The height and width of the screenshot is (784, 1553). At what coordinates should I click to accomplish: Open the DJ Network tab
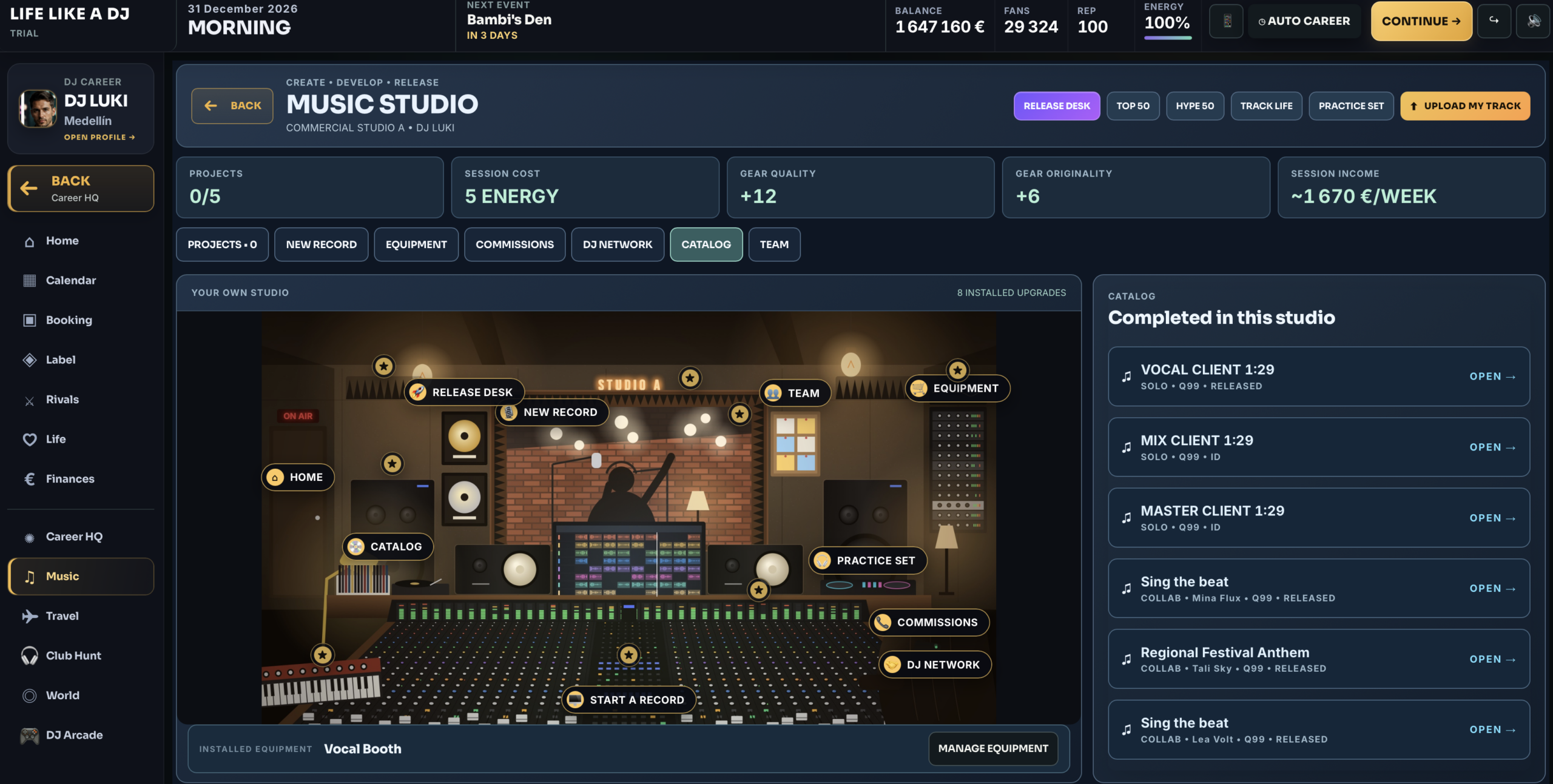point(618,244)
